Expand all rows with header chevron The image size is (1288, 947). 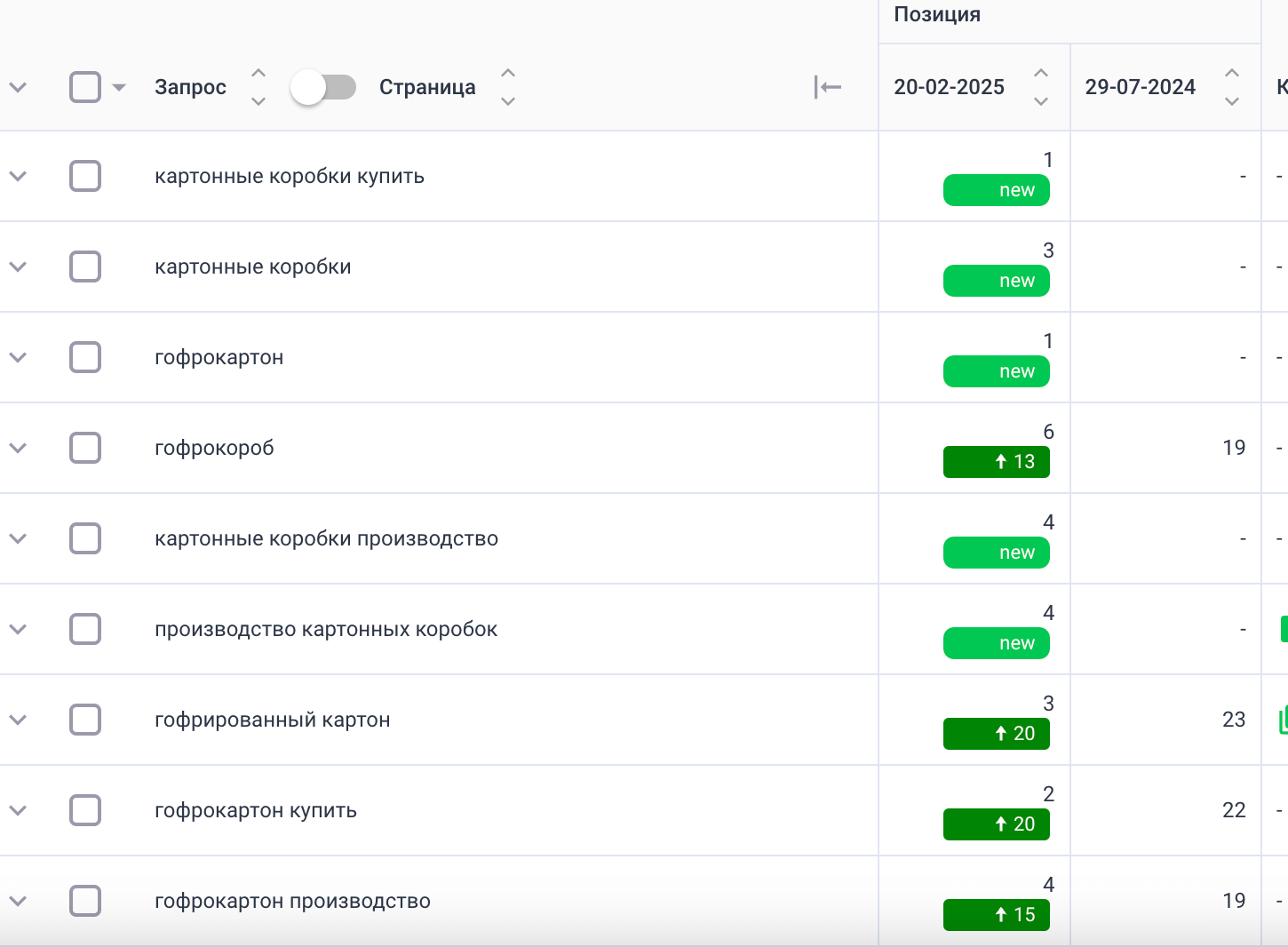(x=18, y=87)
